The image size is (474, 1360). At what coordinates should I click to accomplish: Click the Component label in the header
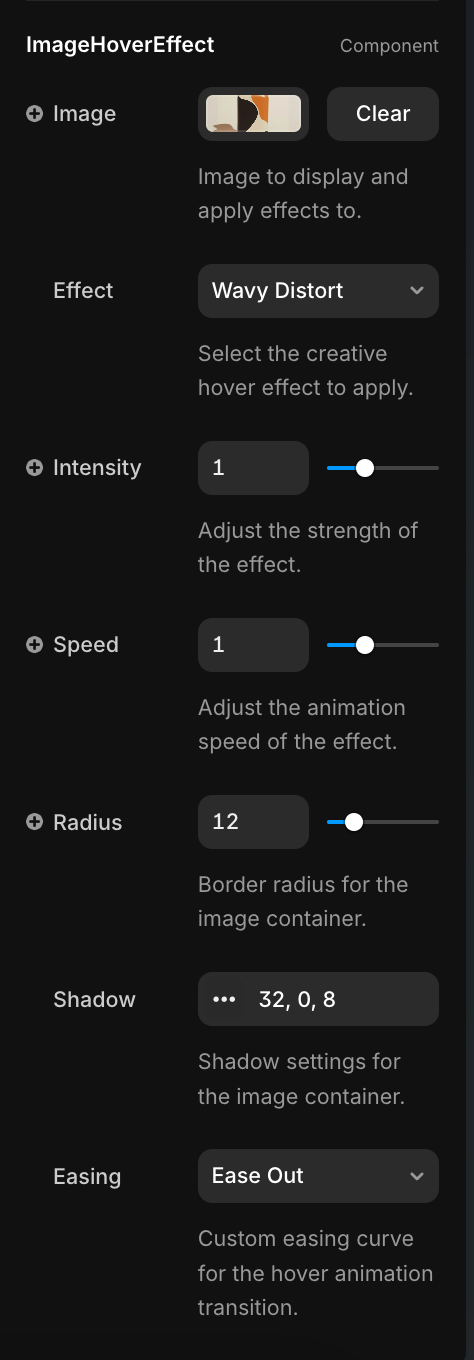pyautogui.click(x=389, y=46)
